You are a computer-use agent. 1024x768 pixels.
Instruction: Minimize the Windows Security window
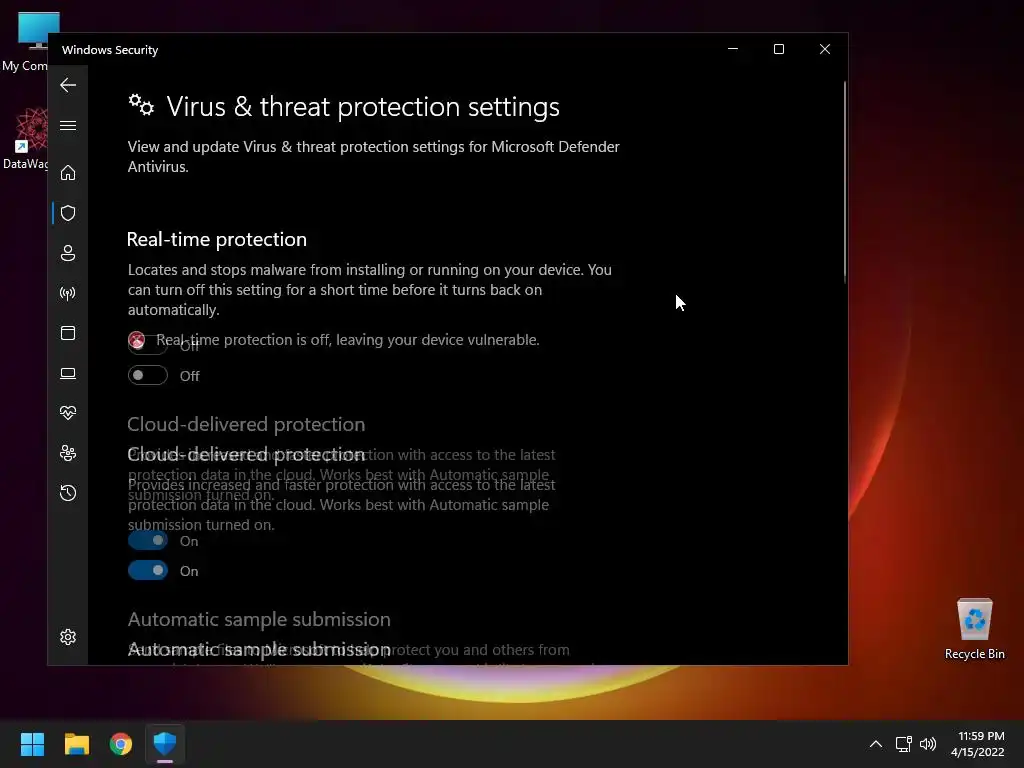click(x=733, y=49)
